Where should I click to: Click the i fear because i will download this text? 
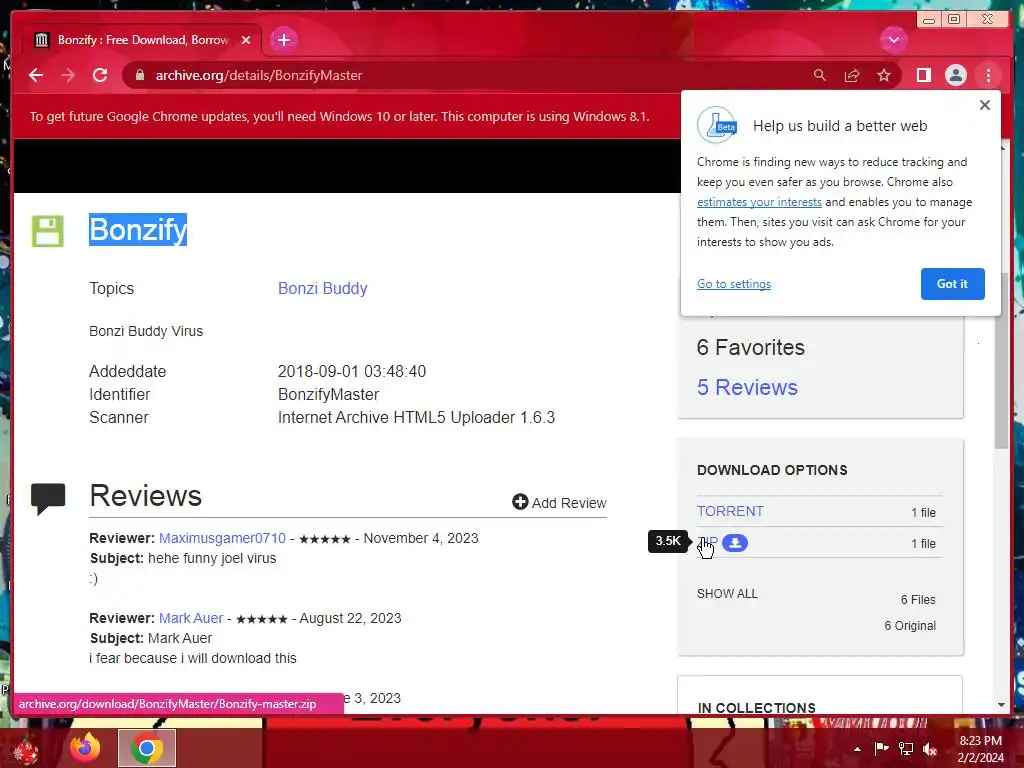pyautogui.click(x=193, y=658)
